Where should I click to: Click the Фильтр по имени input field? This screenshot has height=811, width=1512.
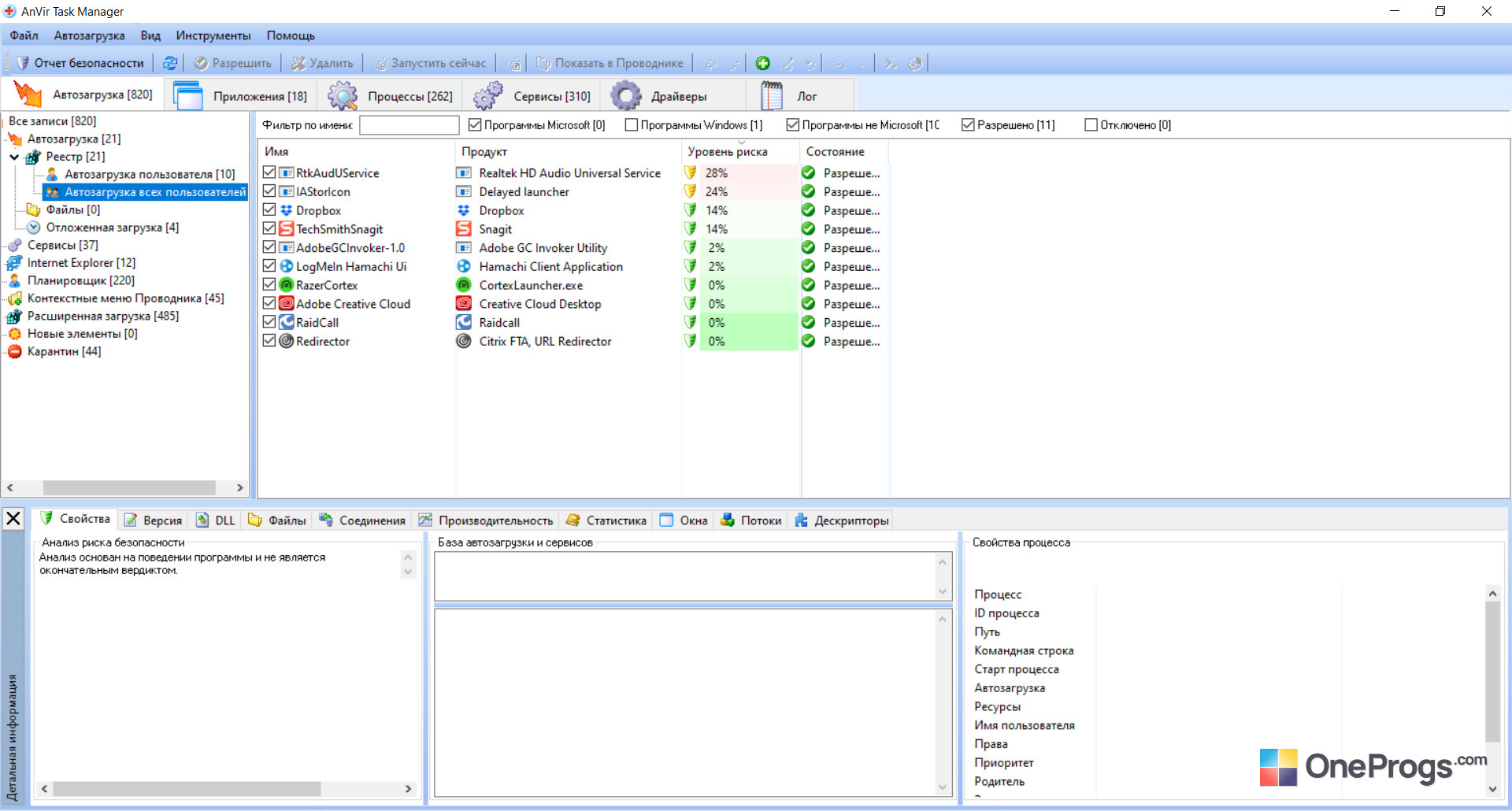click(409, 125)
